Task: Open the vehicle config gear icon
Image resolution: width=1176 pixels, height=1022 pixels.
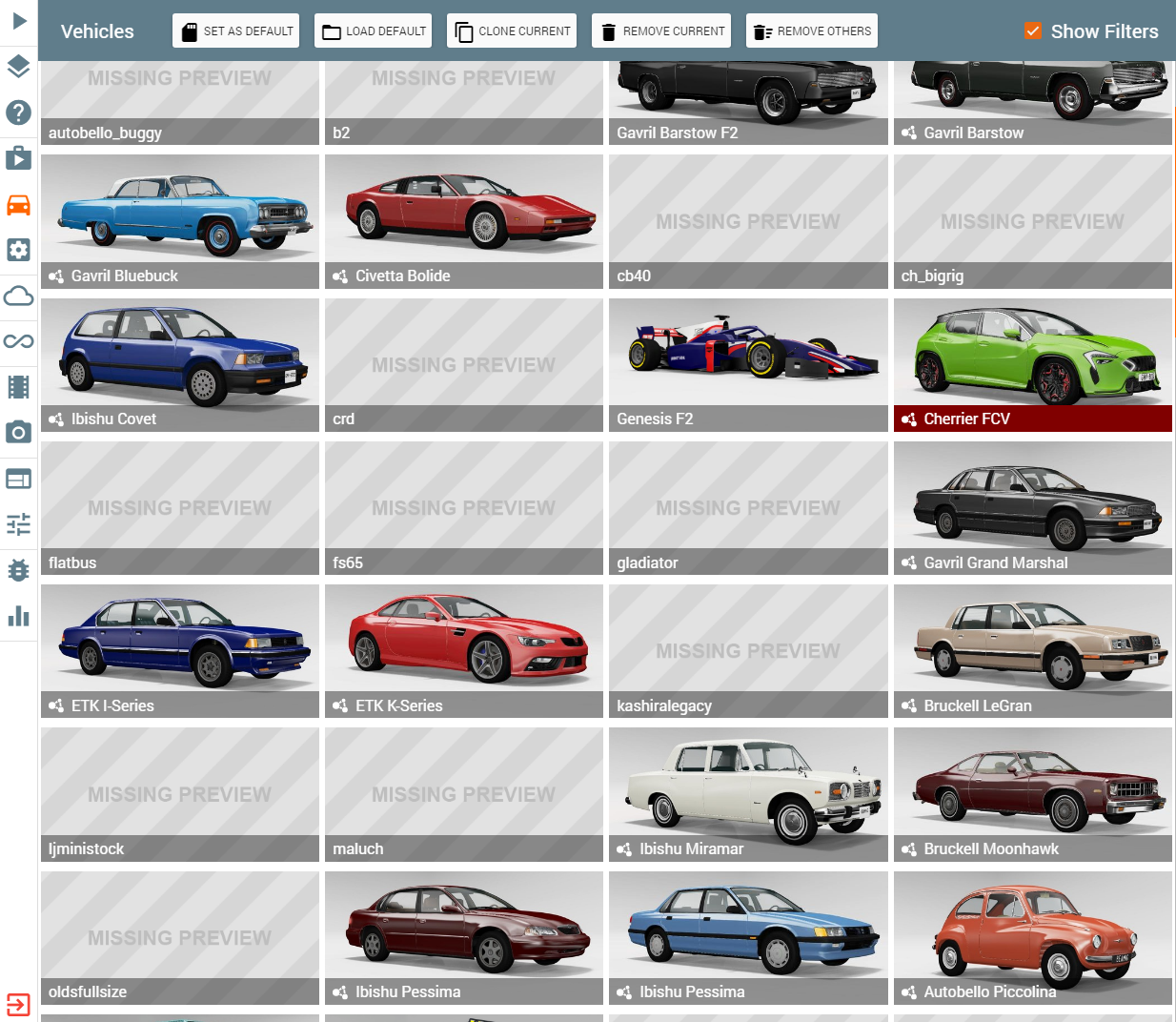Action: 19,250
